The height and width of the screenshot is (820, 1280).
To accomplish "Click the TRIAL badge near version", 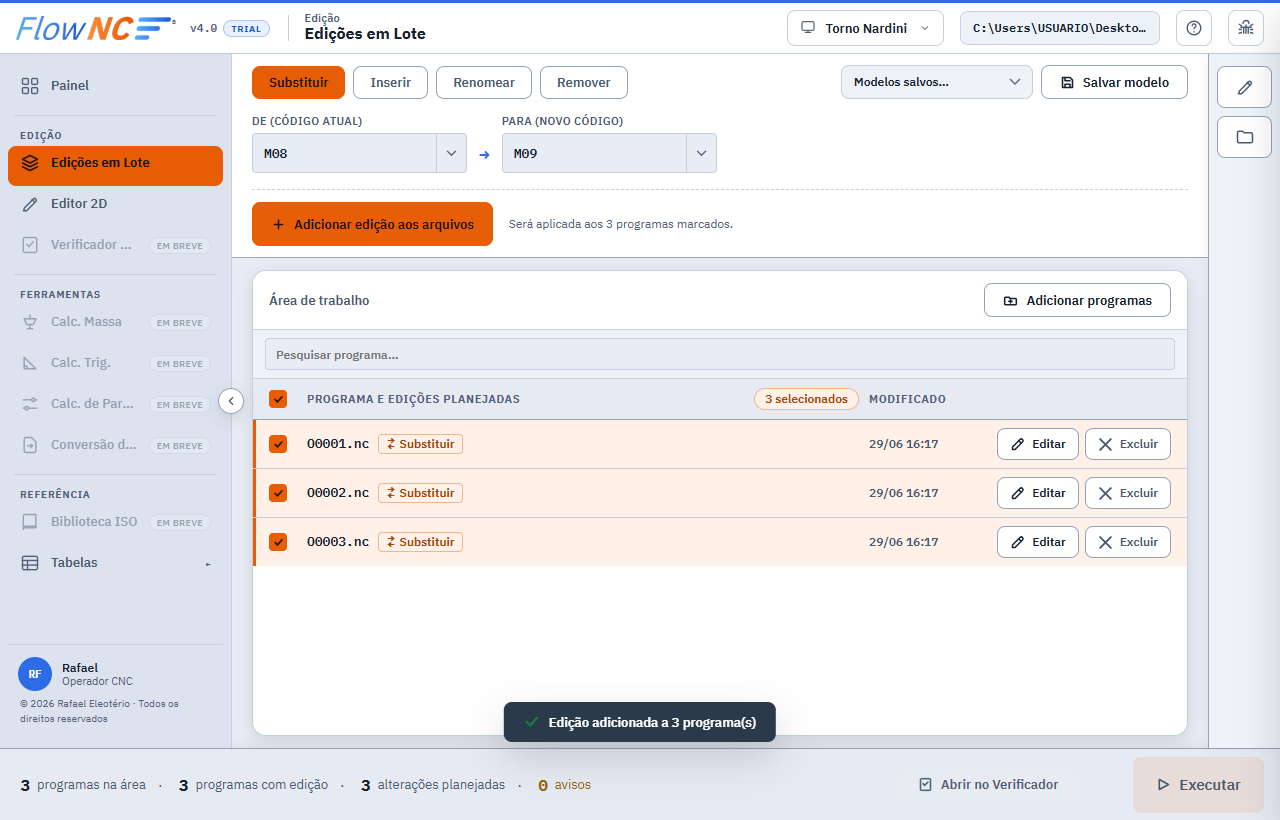I will [x=246, y=29].
